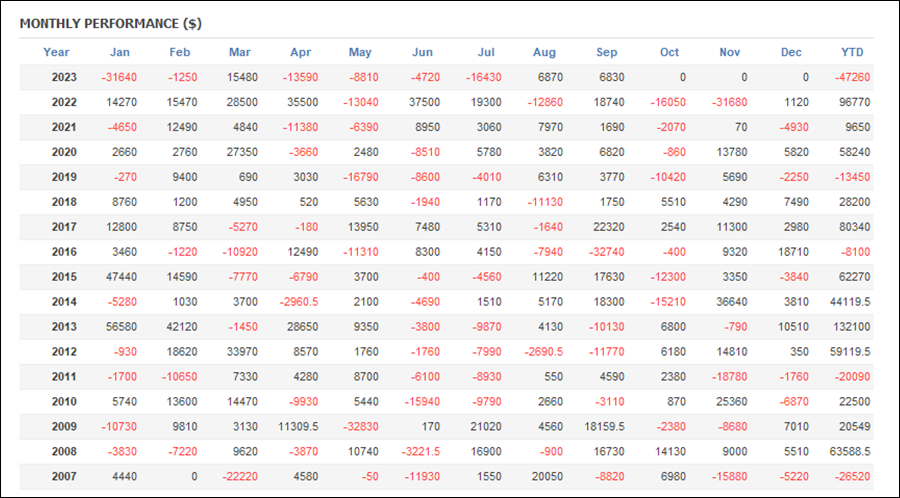
Task: Click the 2013 YTD value 132100
Action: [x=852, y=327]
